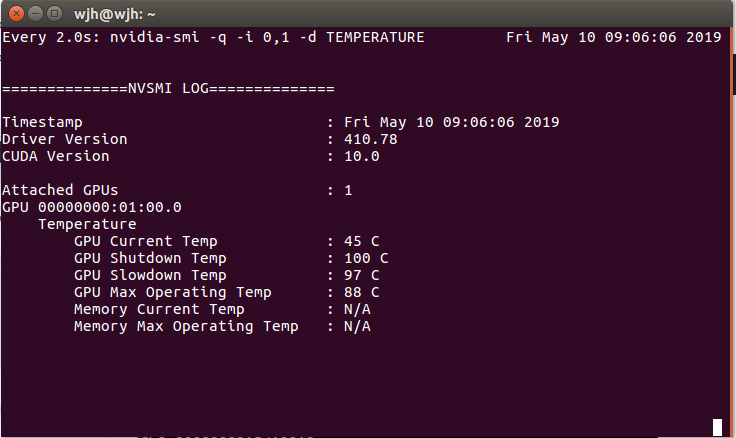Click the Driver Version label
The width and height of the screenshot is (736, 438).
65,139
